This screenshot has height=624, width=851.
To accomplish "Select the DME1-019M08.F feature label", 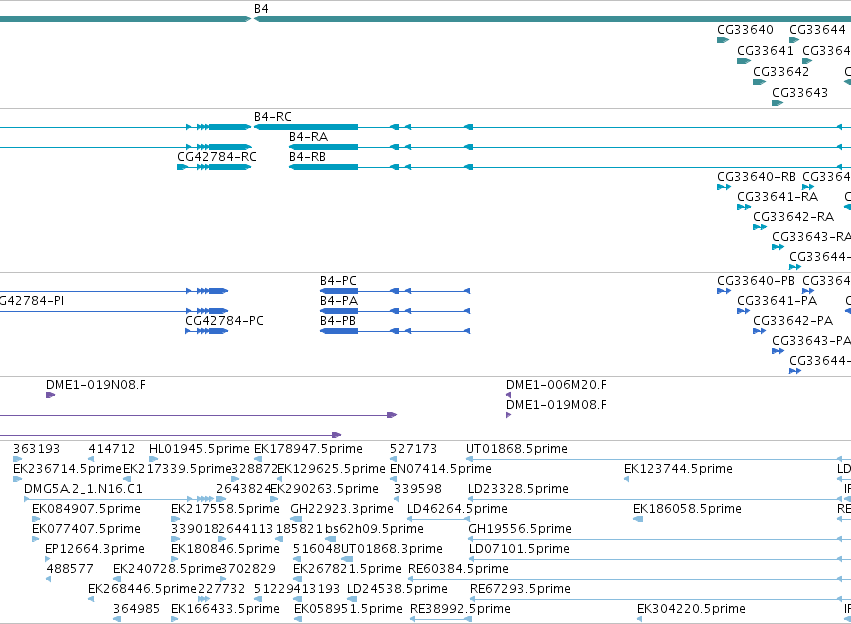I will click(x=556, y=406).
